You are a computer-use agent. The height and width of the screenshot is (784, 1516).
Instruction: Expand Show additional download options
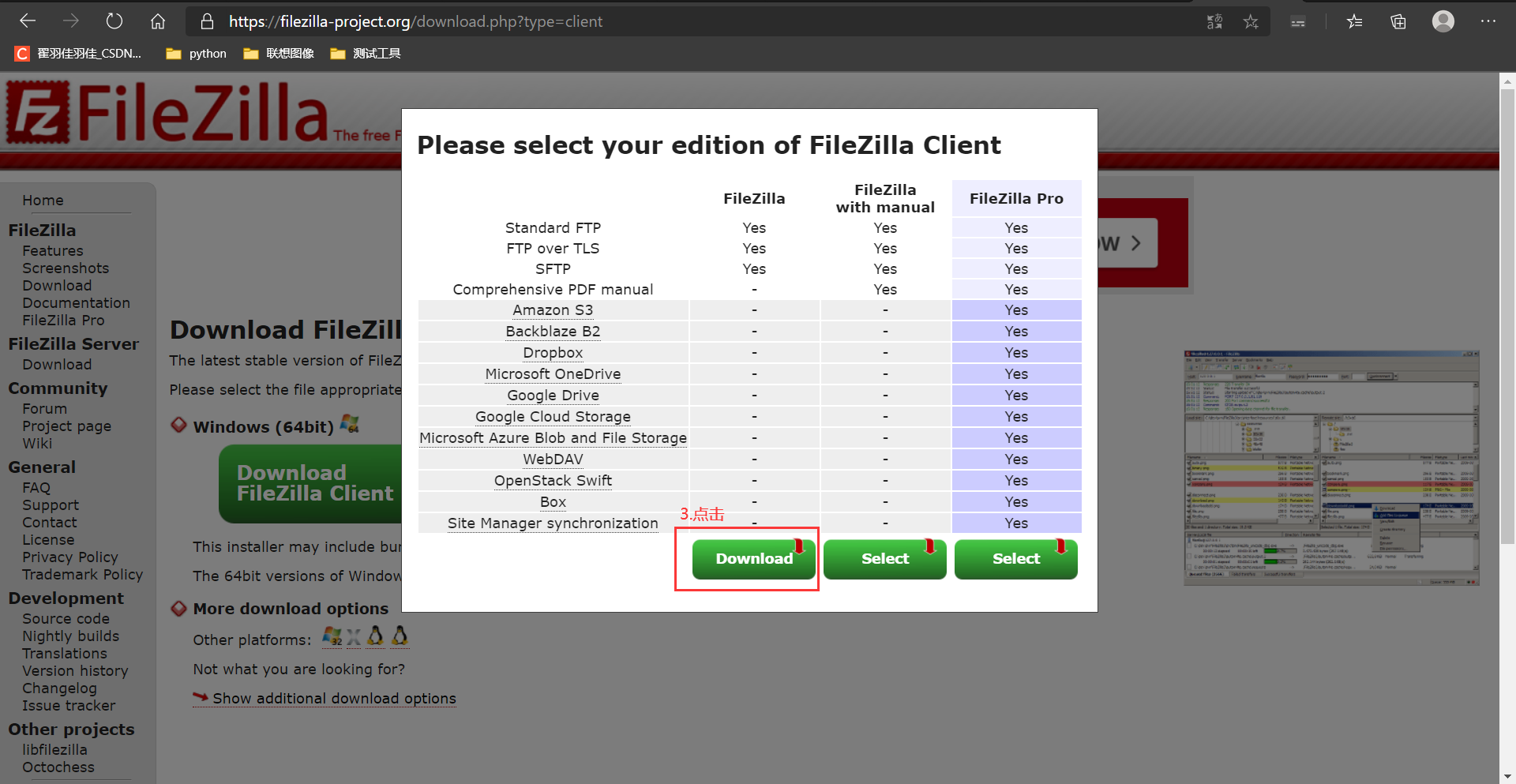point(333,698)
